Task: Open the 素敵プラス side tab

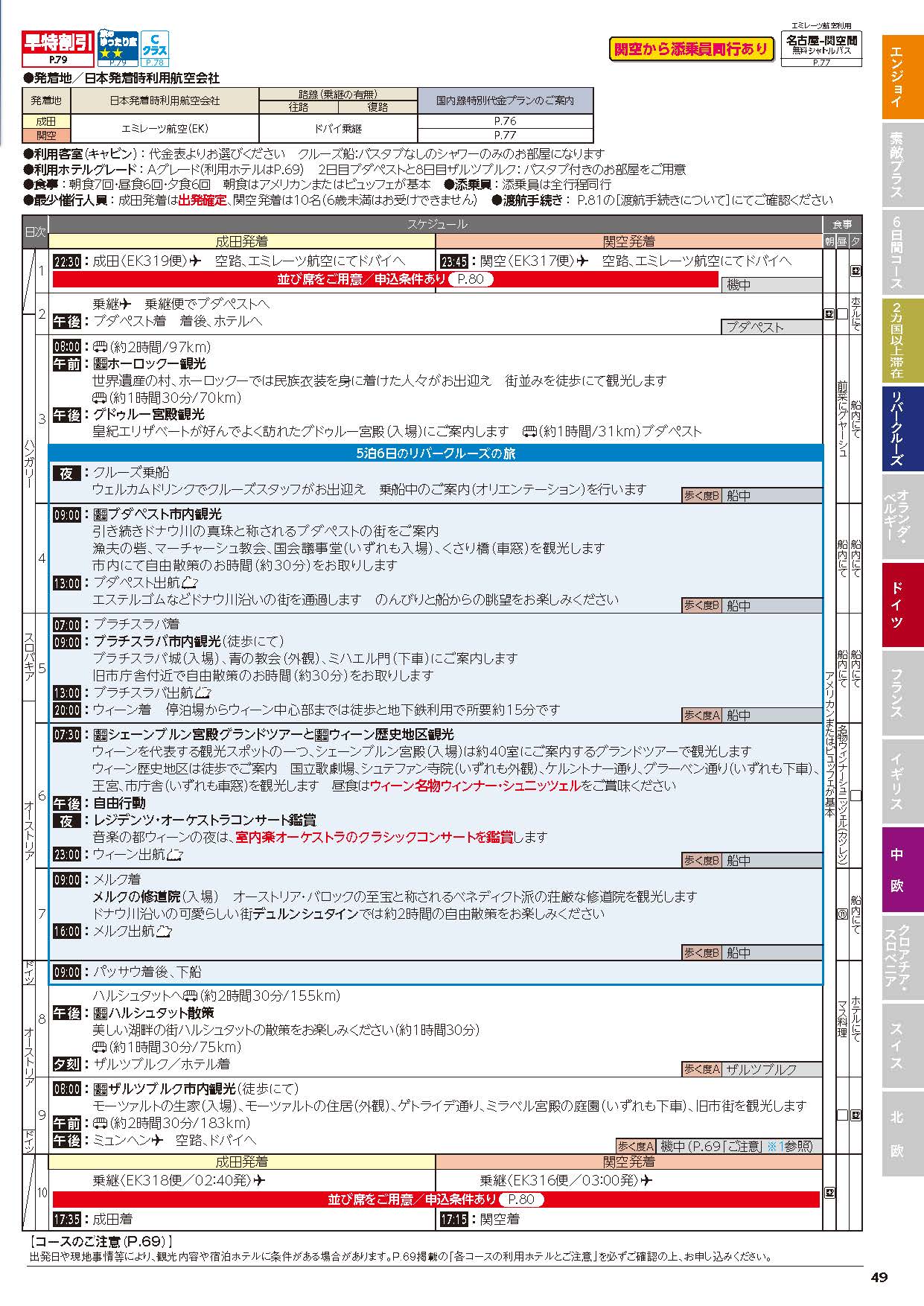Action: (902, 165)
